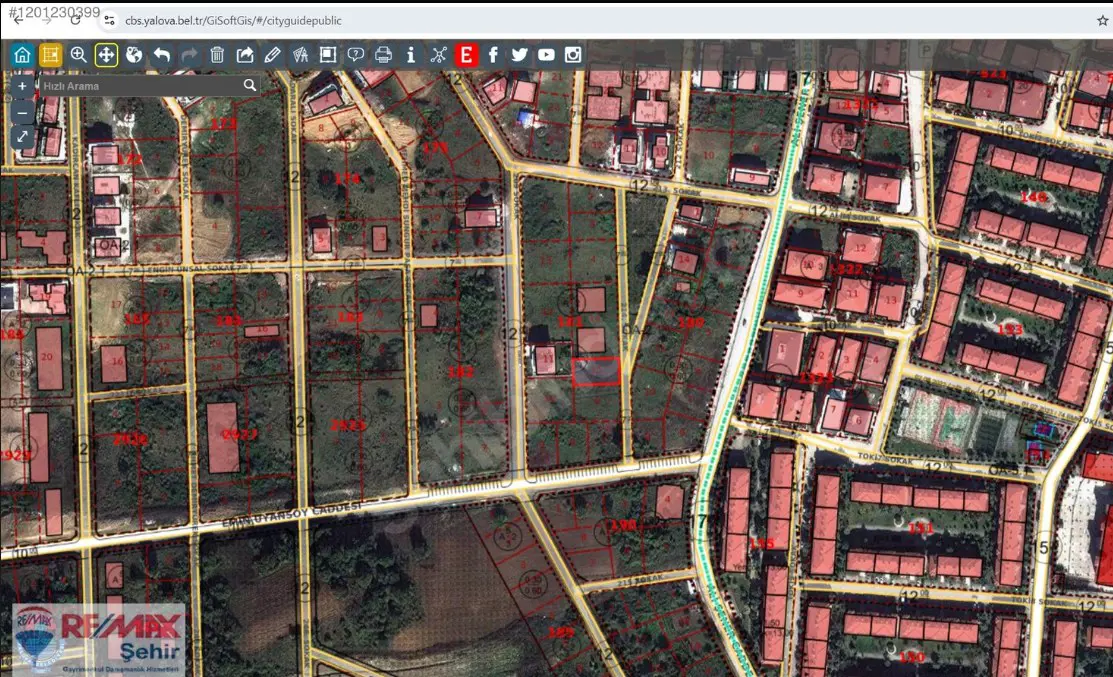Click the square frame selection icon
Screen dimensions: 1113x677
(x=328, y=55)
